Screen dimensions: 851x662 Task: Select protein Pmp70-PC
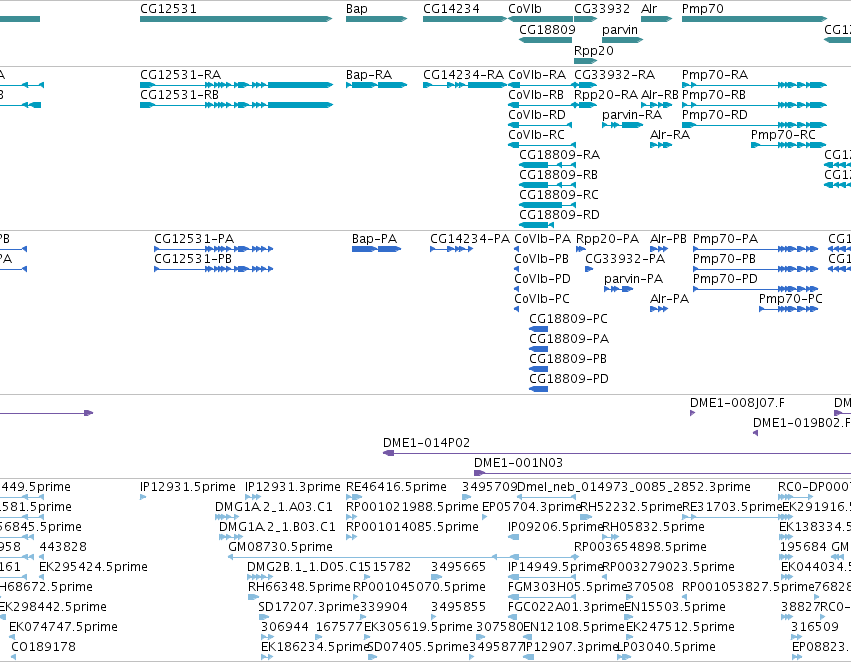(791, 298)
